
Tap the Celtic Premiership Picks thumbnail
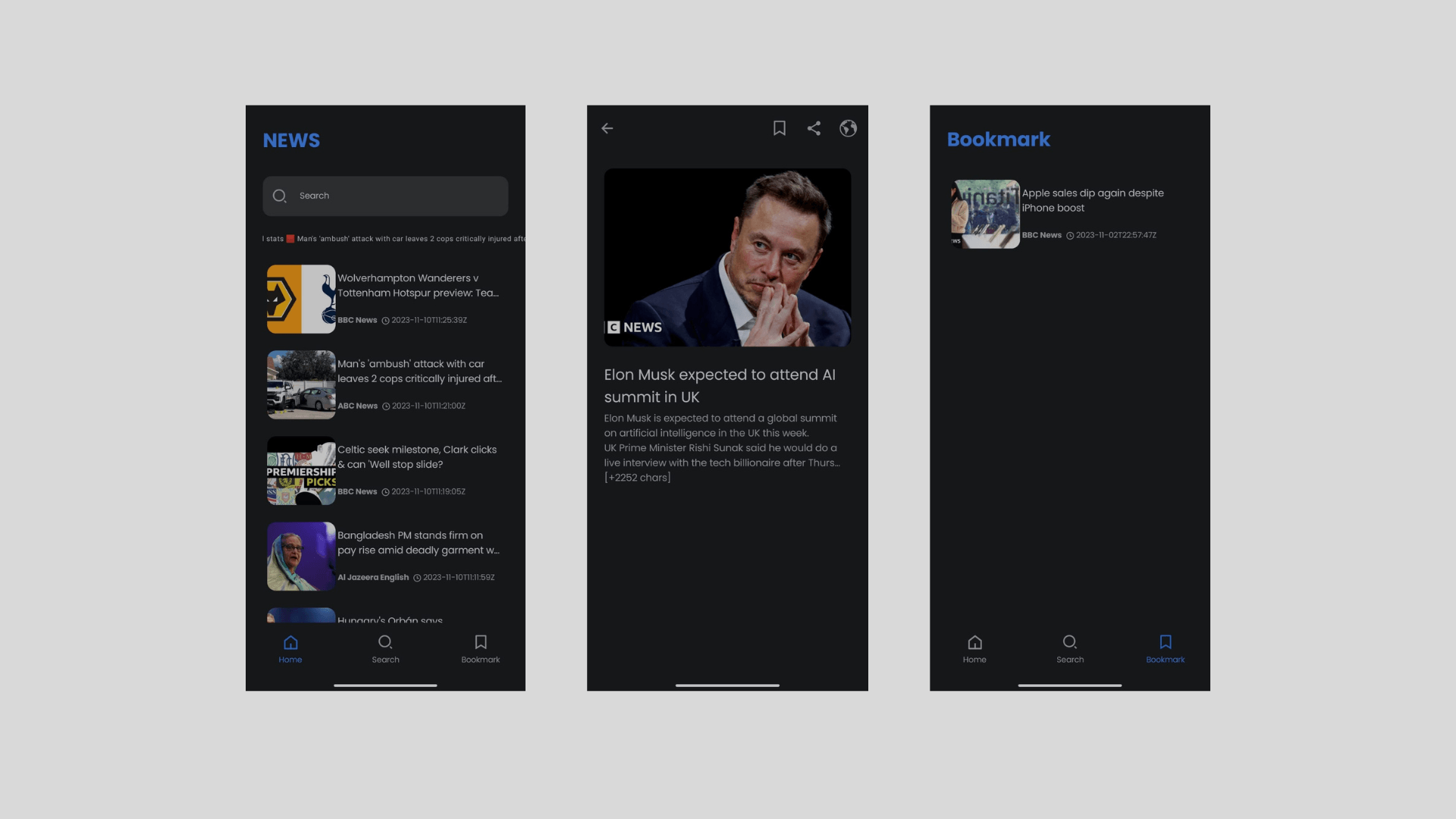pos(301,470)
